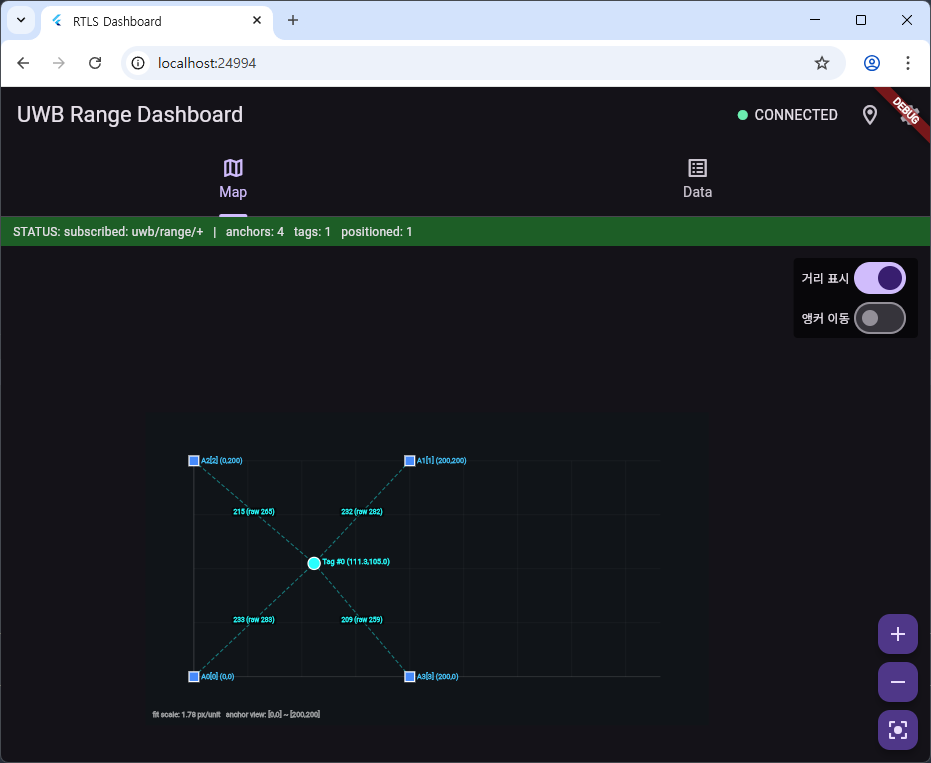Click the Tag #0 cyan circle
Image resolution: width=931 pixels, height=763 pixels.
pyautogui.click(x=314, y=563)
